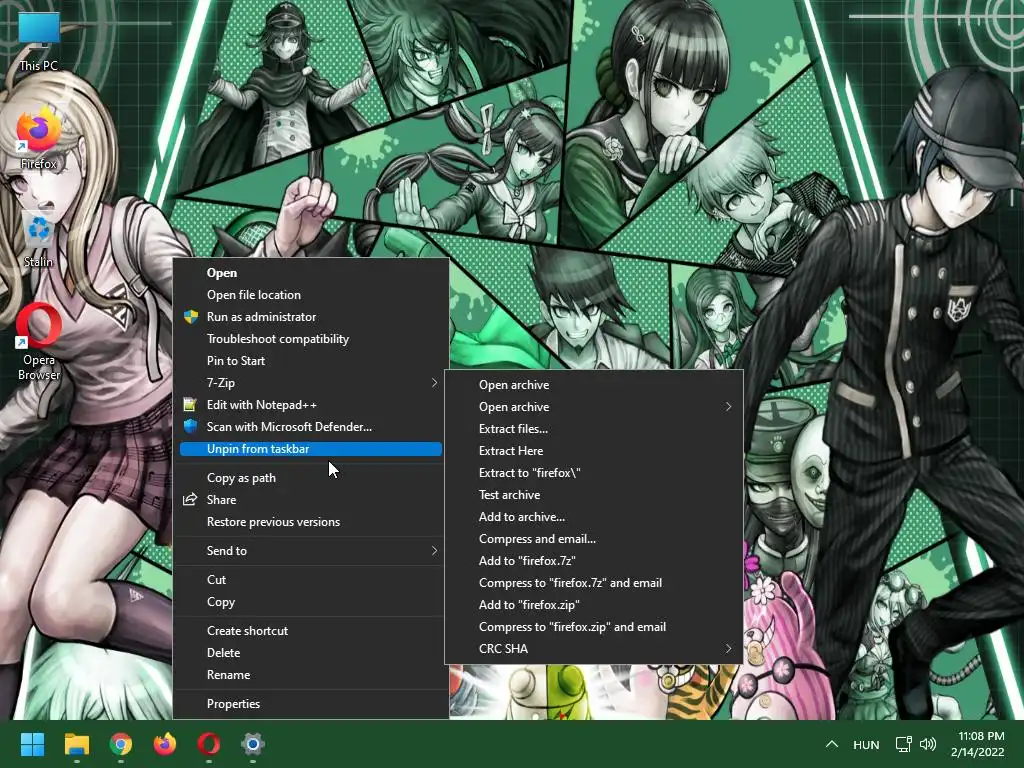Expand the CRC SHA submenu
The height and width of the screenshot is (768, 1024).
point(594,648)
